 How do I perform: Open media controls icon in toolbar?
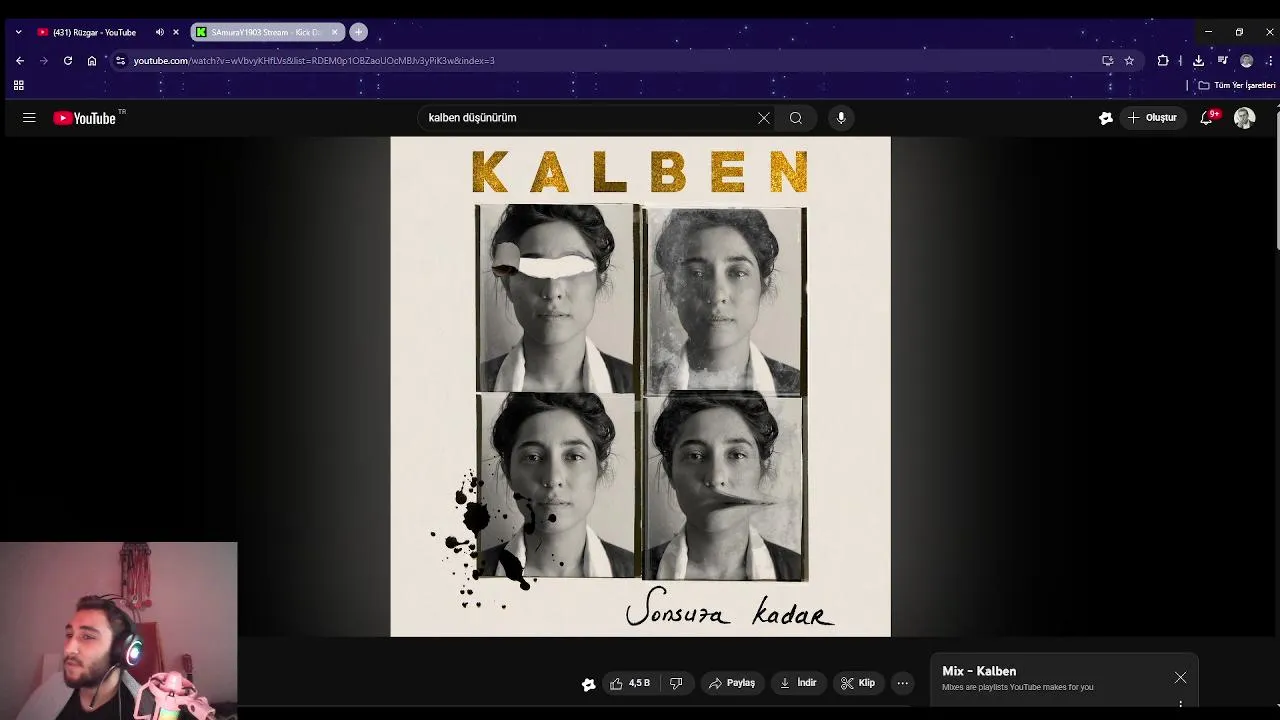pos(1222,61)
